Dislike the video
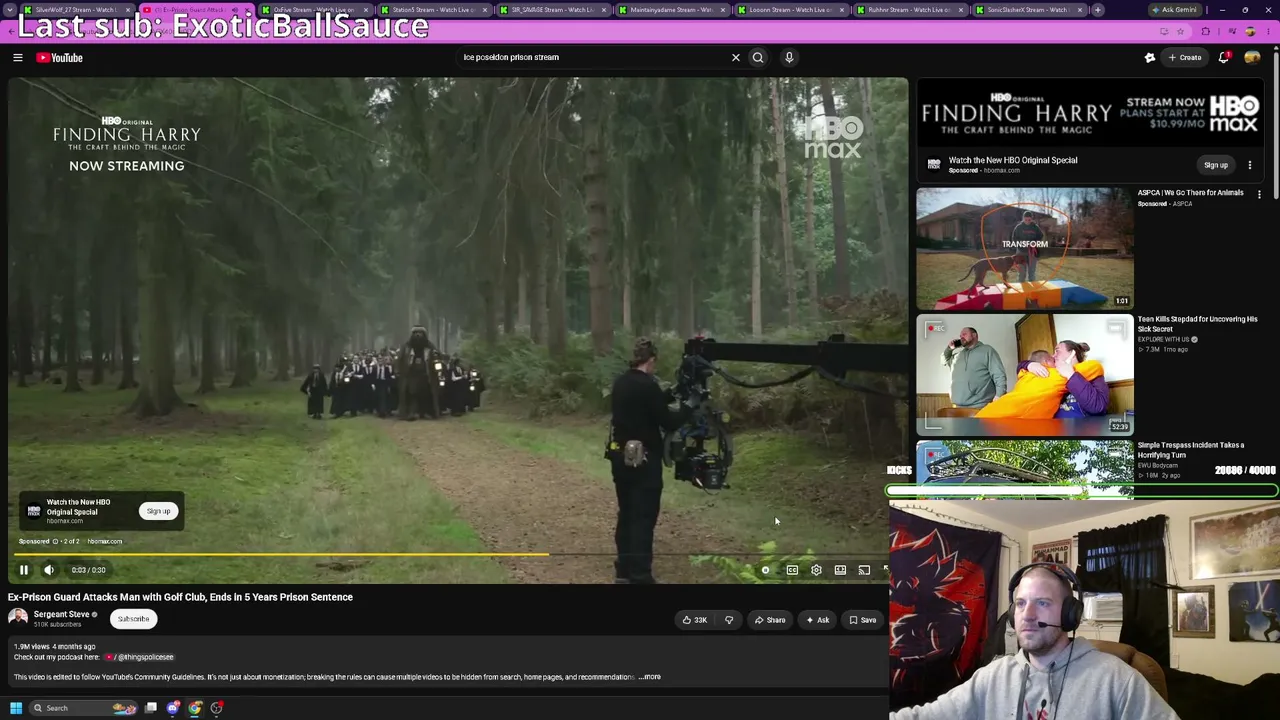1280x720 pixels. coord(729,620)
